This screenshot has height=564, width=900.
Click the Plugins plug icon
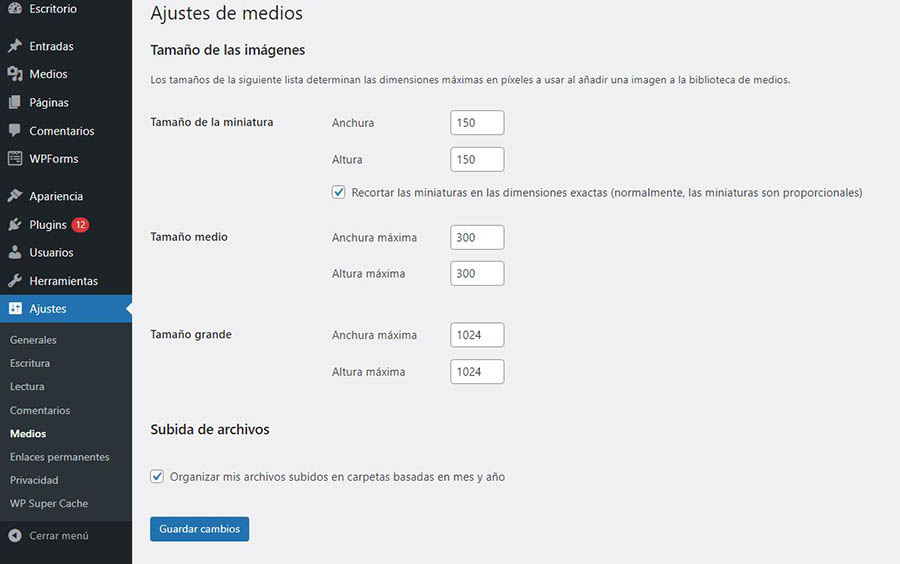pos(15,225)
